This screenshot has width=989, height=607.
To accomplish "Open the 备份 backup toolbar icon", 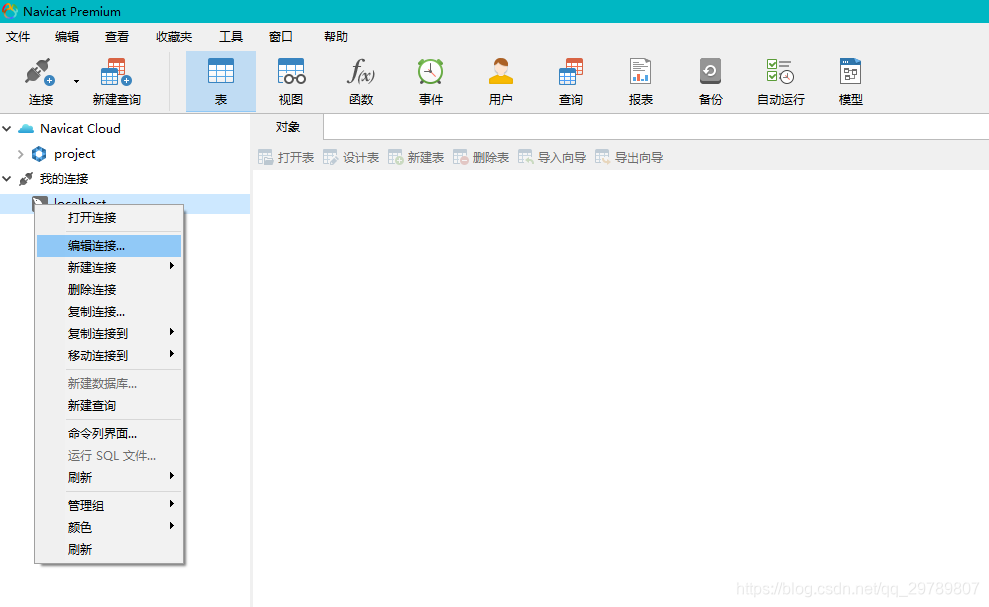I will pyautogui.click(x=710, y=71).
